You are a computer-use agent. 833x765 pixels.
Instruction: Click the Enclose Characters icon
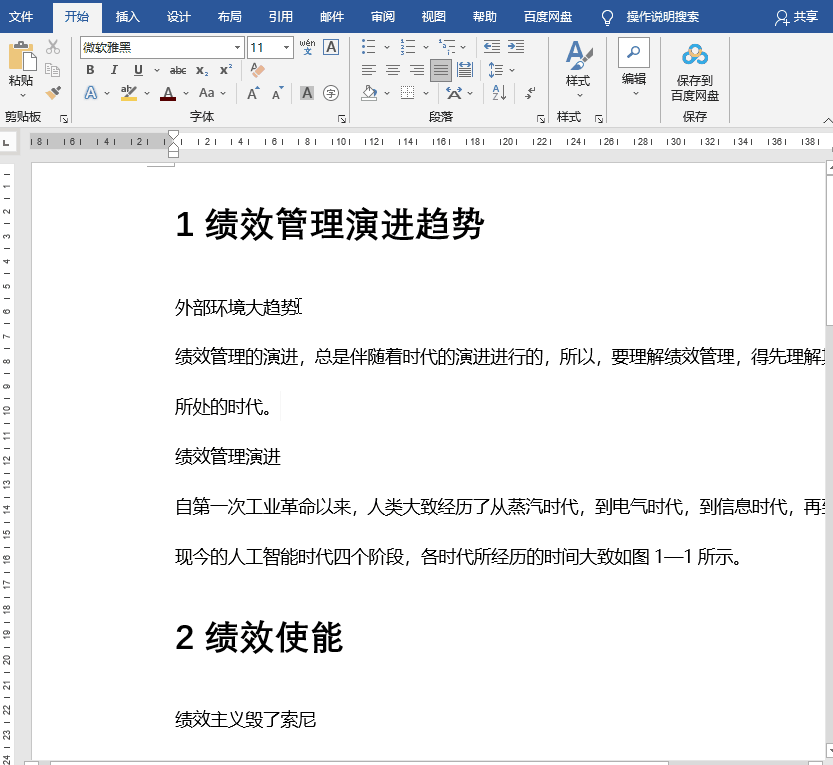click(x=331, y=93)
